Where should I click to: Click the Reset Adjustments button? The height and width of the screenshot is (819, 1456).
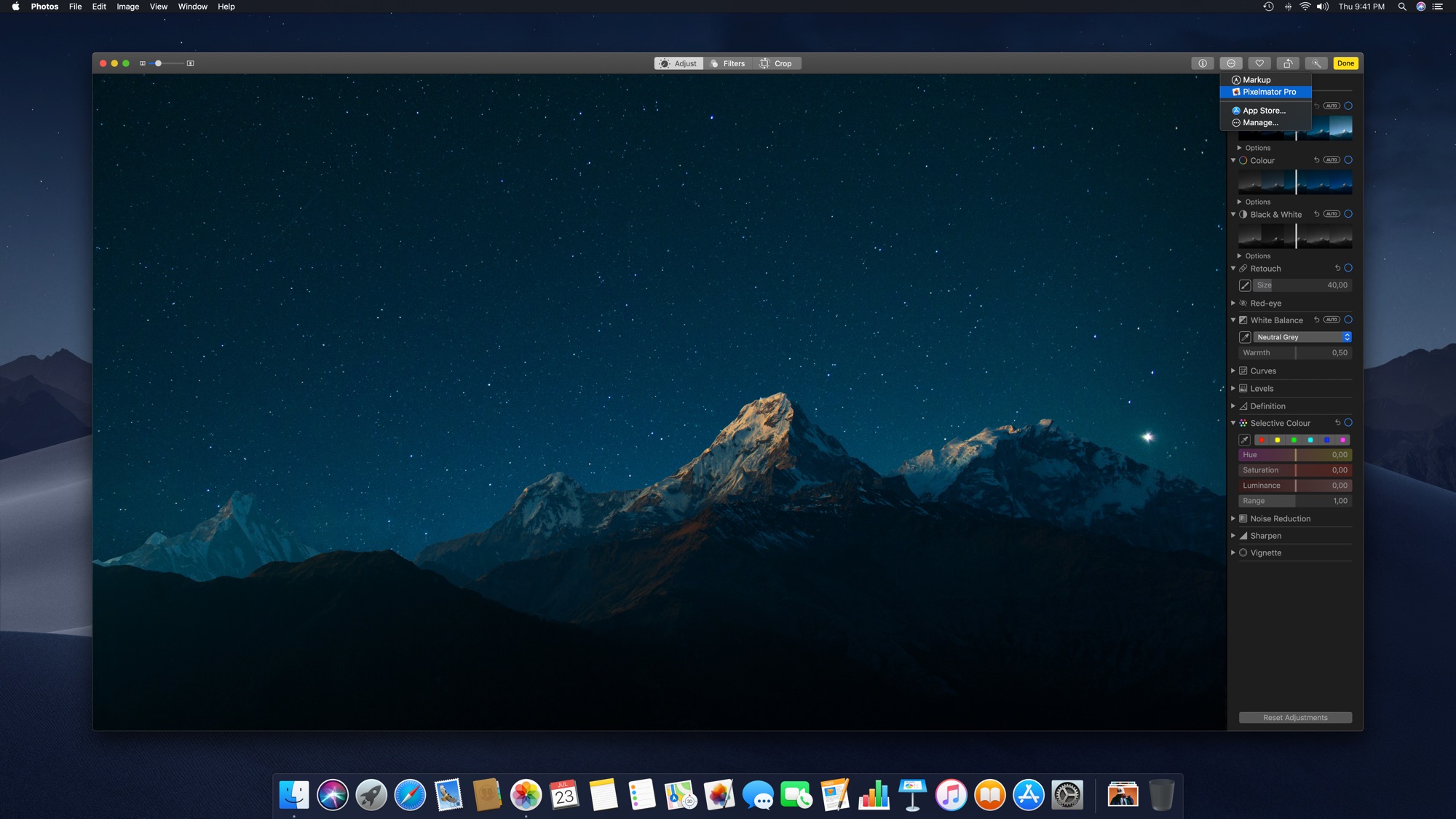click(x=1295, y=718)
